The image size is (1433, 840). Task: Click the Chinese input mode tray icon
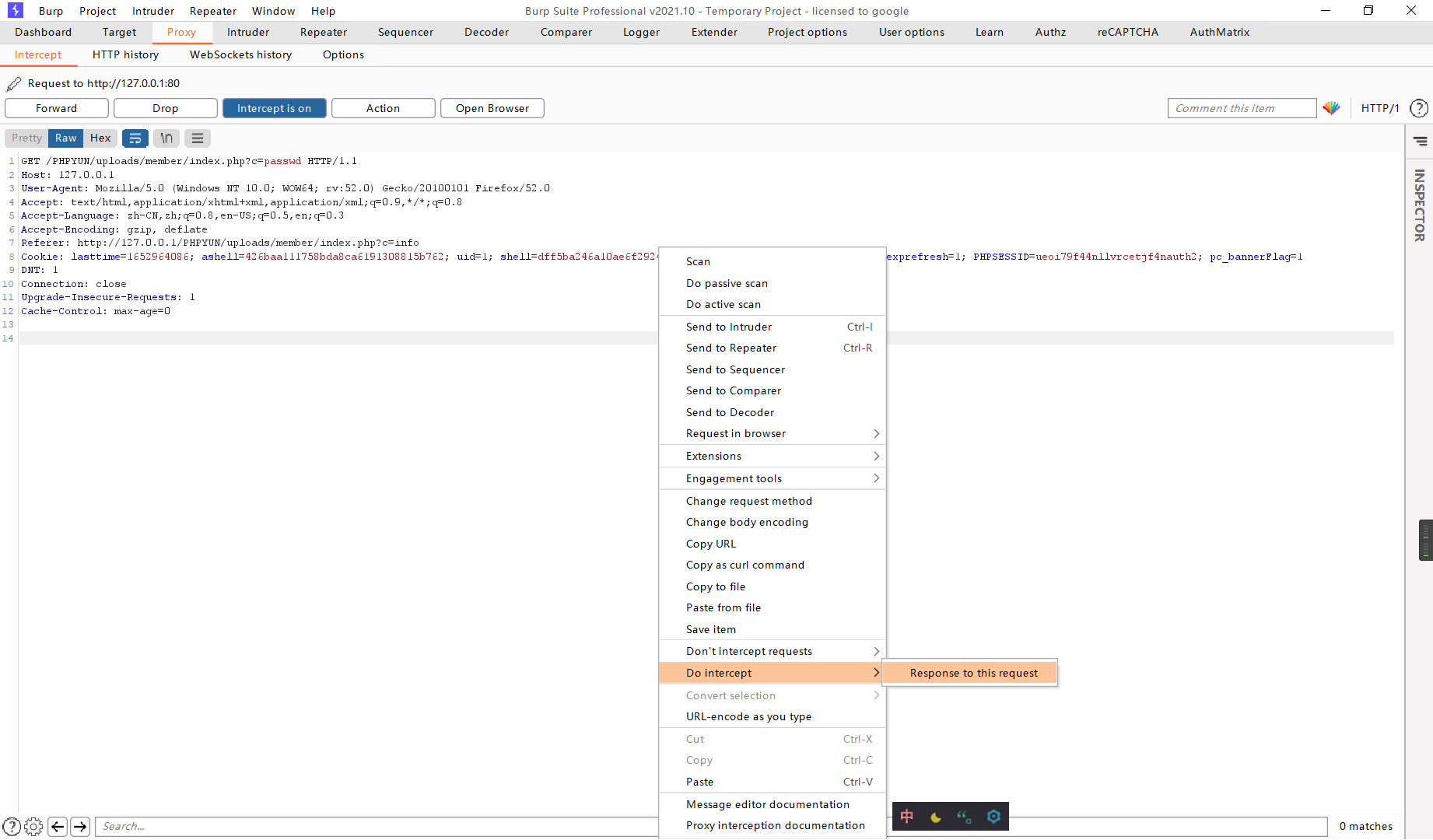pos(907,816)
